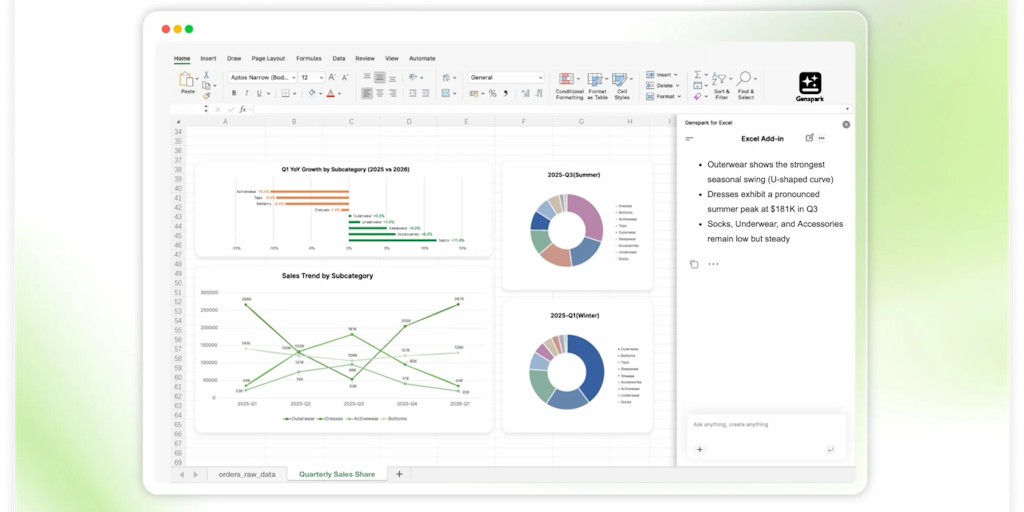Screen dimensions: 1024x512
Task: Click the send arrow in chat box
Action: [x=830, y=449]
